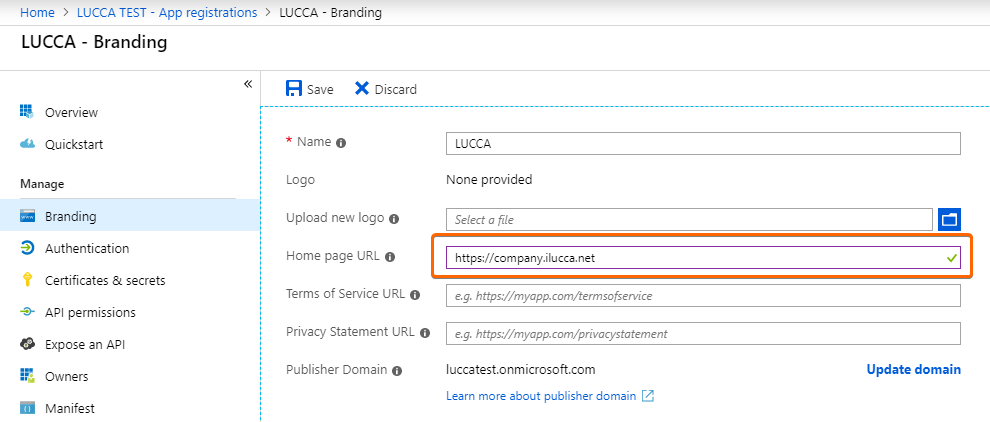Image resolution: width=990 pixels, height=422 pixels.
Task: Click the None provided logo text
Action: (x=489, y=179)
